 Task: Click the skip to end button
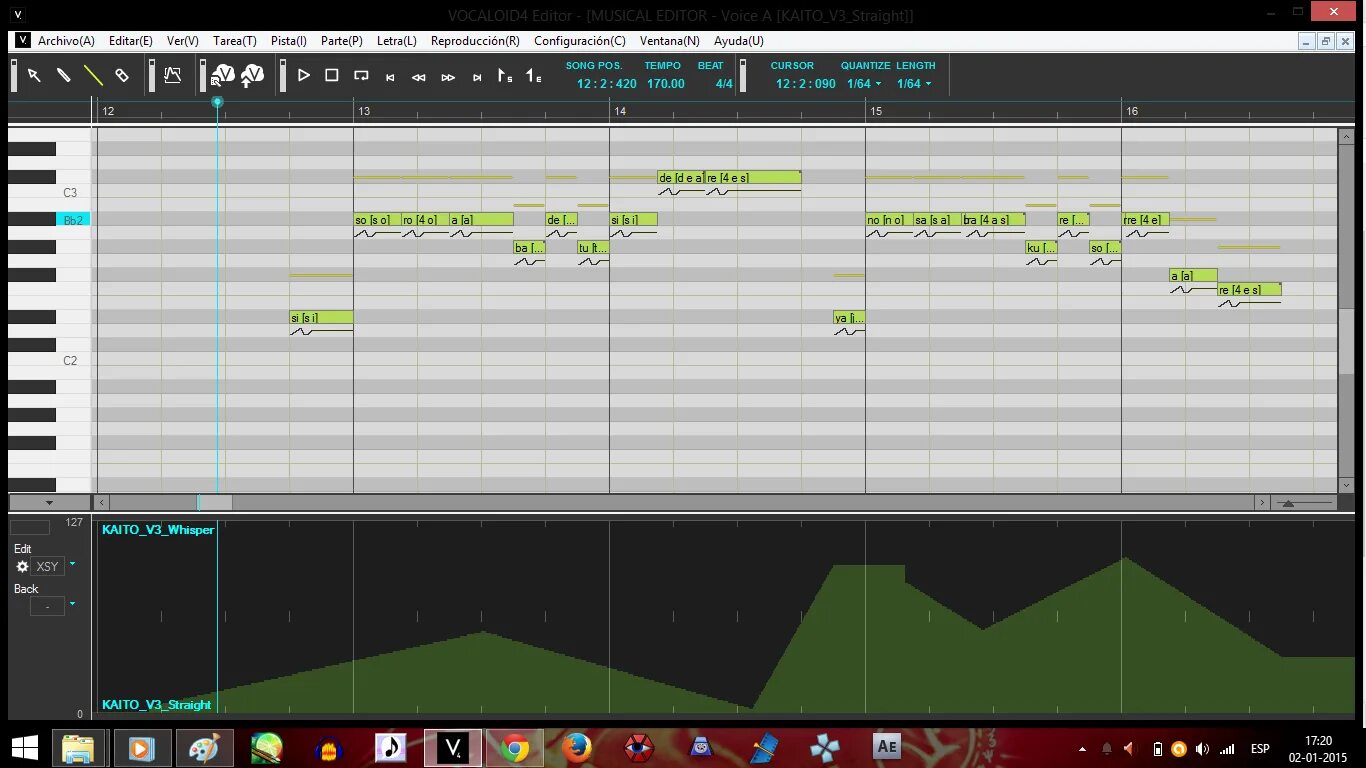477,75
